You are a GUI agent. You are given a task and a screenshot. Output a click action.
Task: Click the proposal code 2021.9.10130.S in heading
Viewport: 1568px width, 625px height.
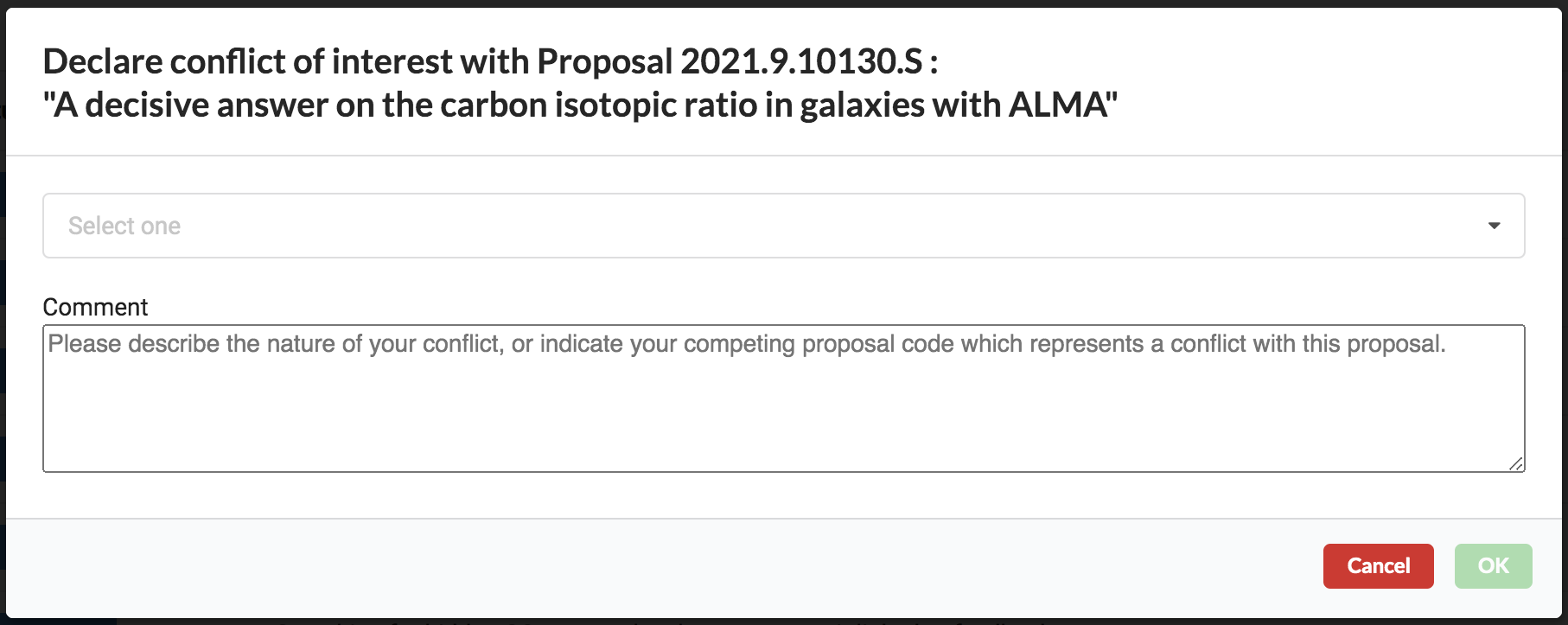801,61
